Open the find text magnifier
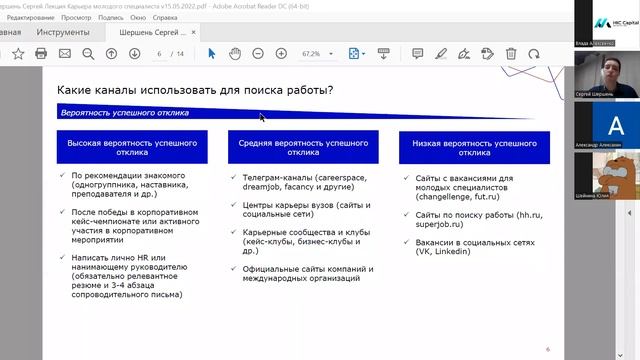640x360 pixels. pos(88,53)
